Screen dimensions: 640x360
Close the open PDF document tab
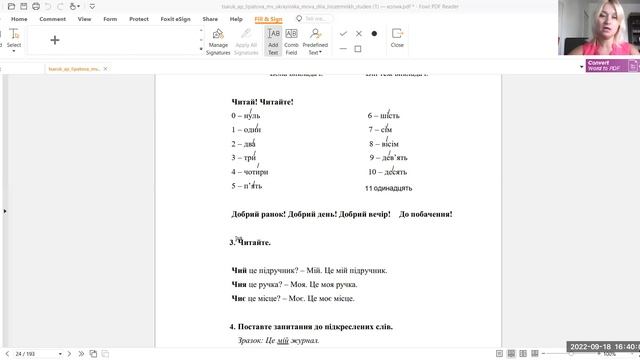coord(105,69)
